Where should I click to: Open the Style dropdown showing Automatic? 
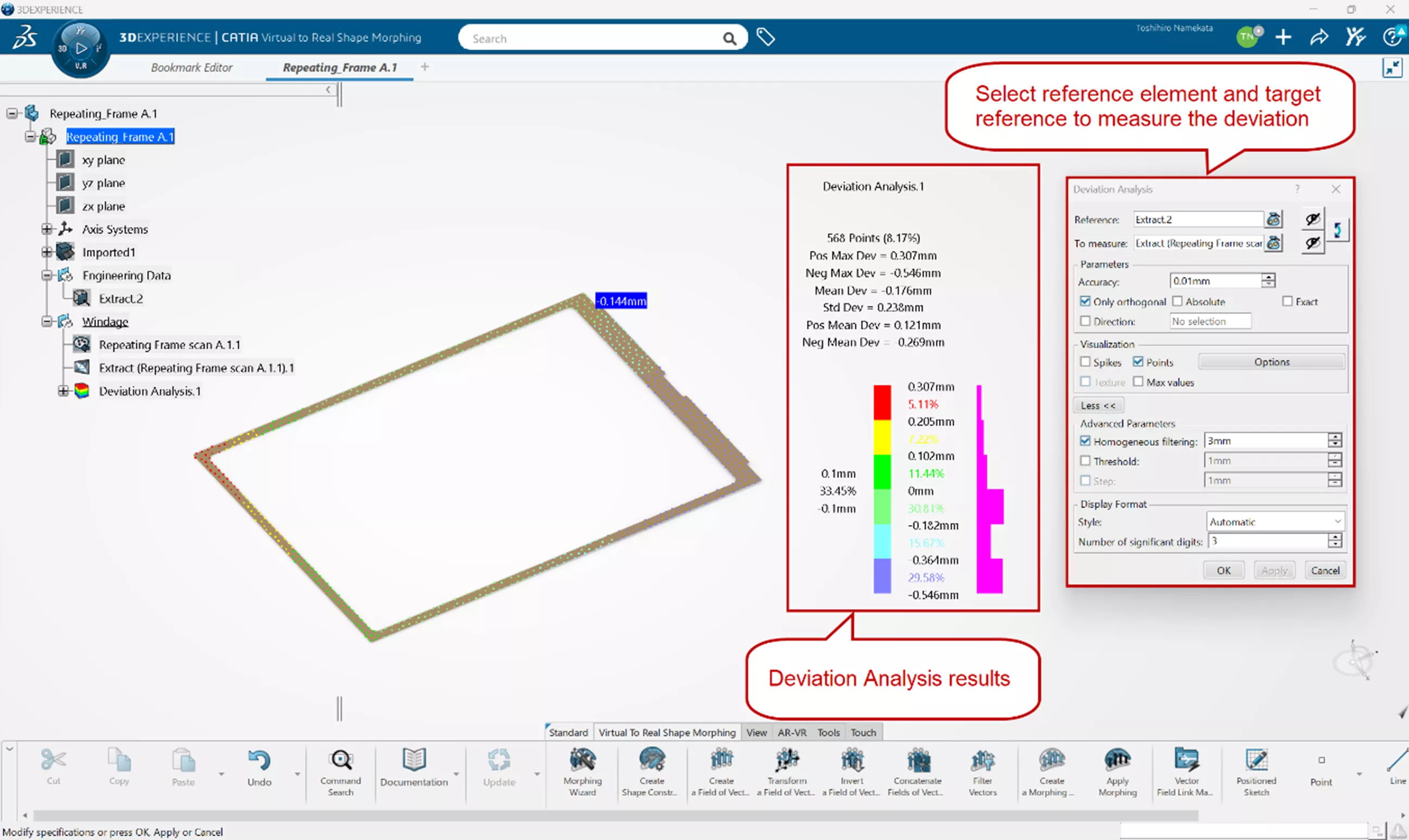1274,521
